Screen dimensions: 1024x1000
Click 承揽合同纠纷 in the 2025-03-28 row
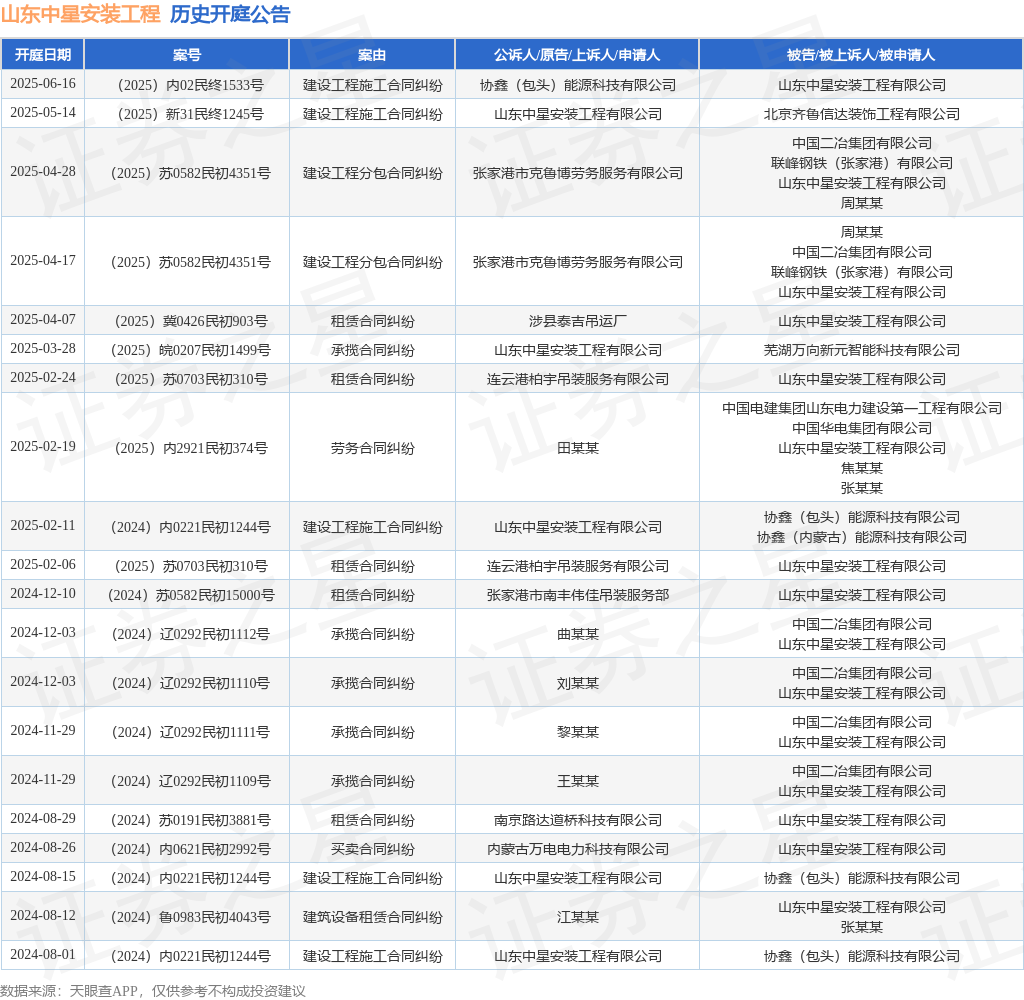coord(372,350)
